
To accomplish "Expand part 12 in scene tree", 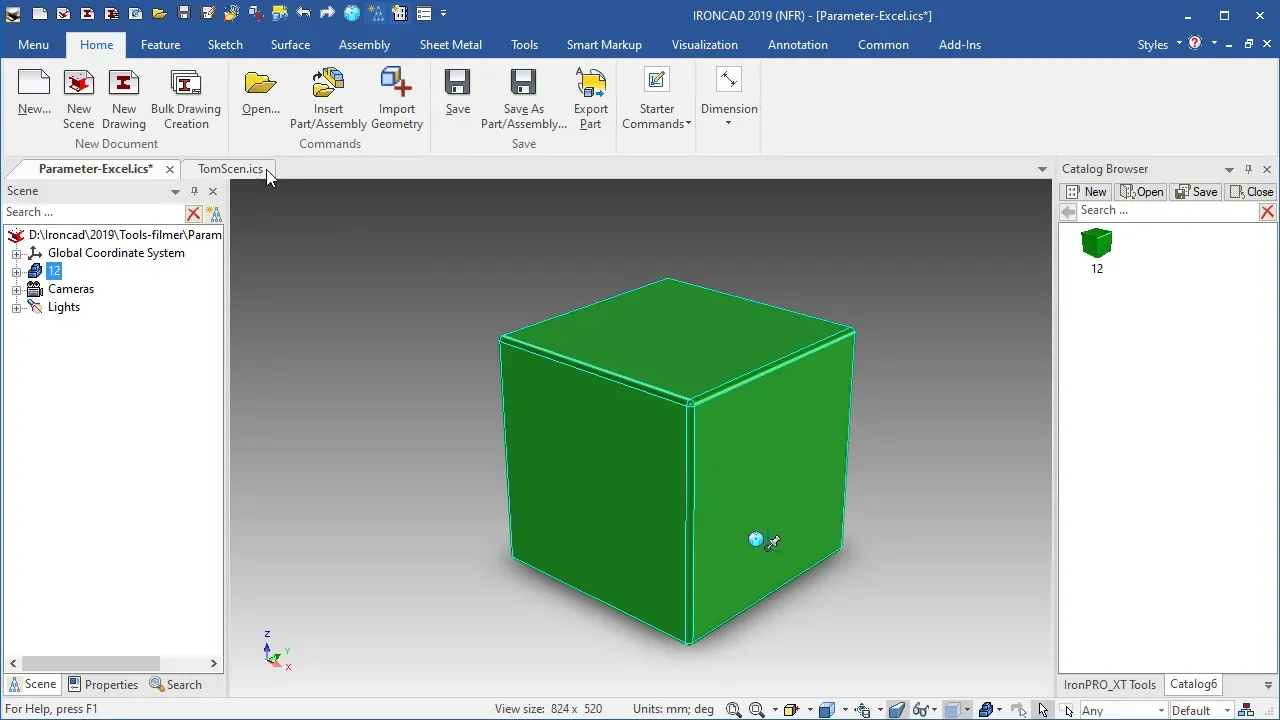I will pos(16,272).
